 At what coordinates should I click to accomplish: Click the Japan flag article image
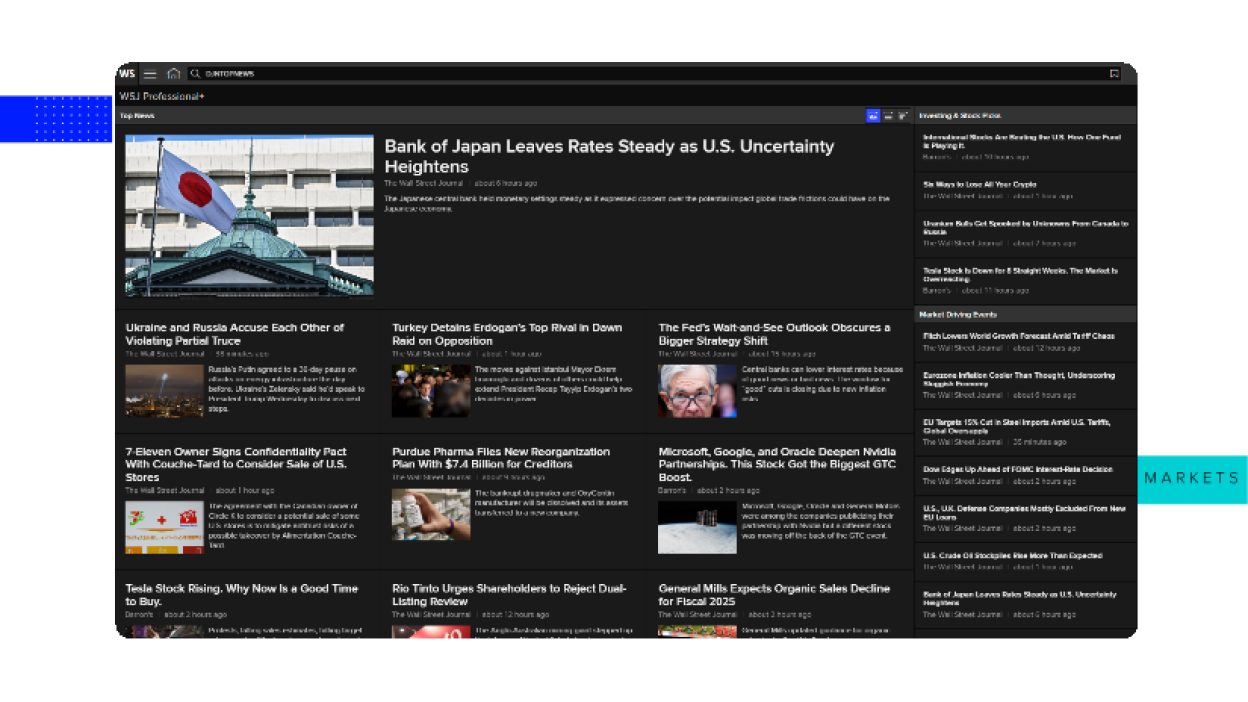250,215
